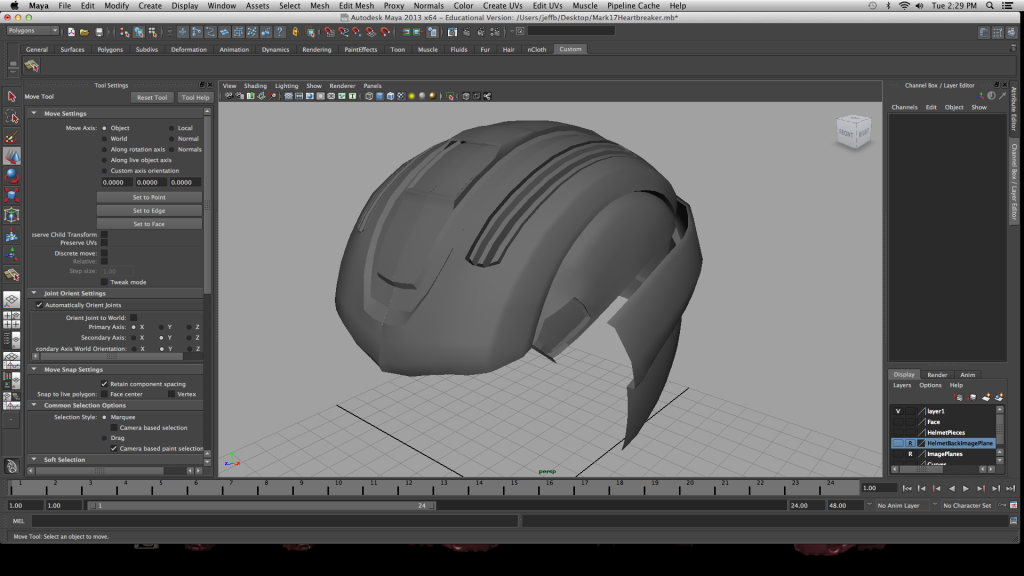The width and height of the screenshot is (1024, 576).
Task: Select the Rotate tool sphere icon
Action: click(x=12, y=176)
